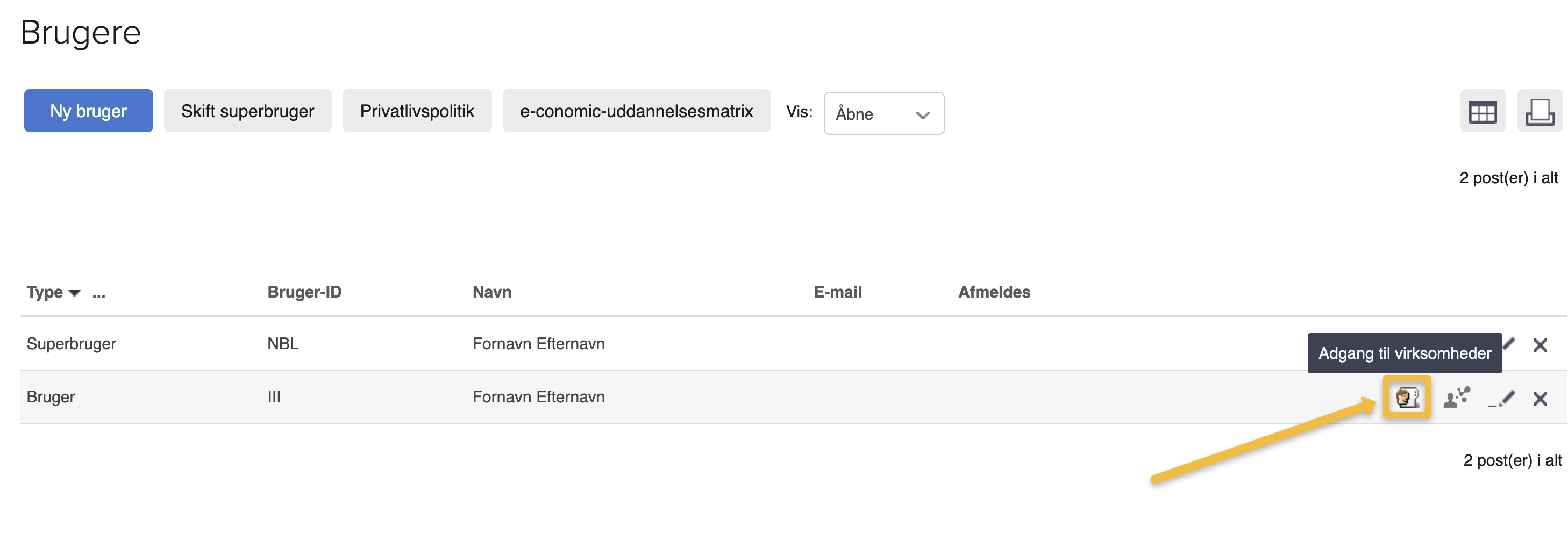This screenshot has height=534, width=1568.
Task: Expand the ellipsis column next to Type
Action: (x=98, y=294)
